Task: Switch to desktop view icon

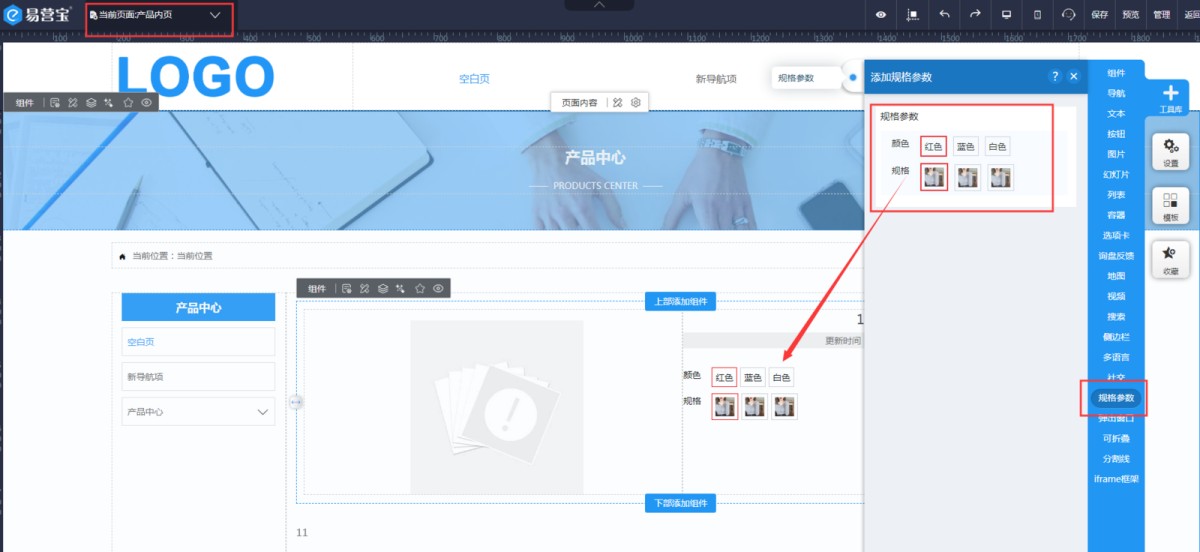Action: tap(1007, 15)
